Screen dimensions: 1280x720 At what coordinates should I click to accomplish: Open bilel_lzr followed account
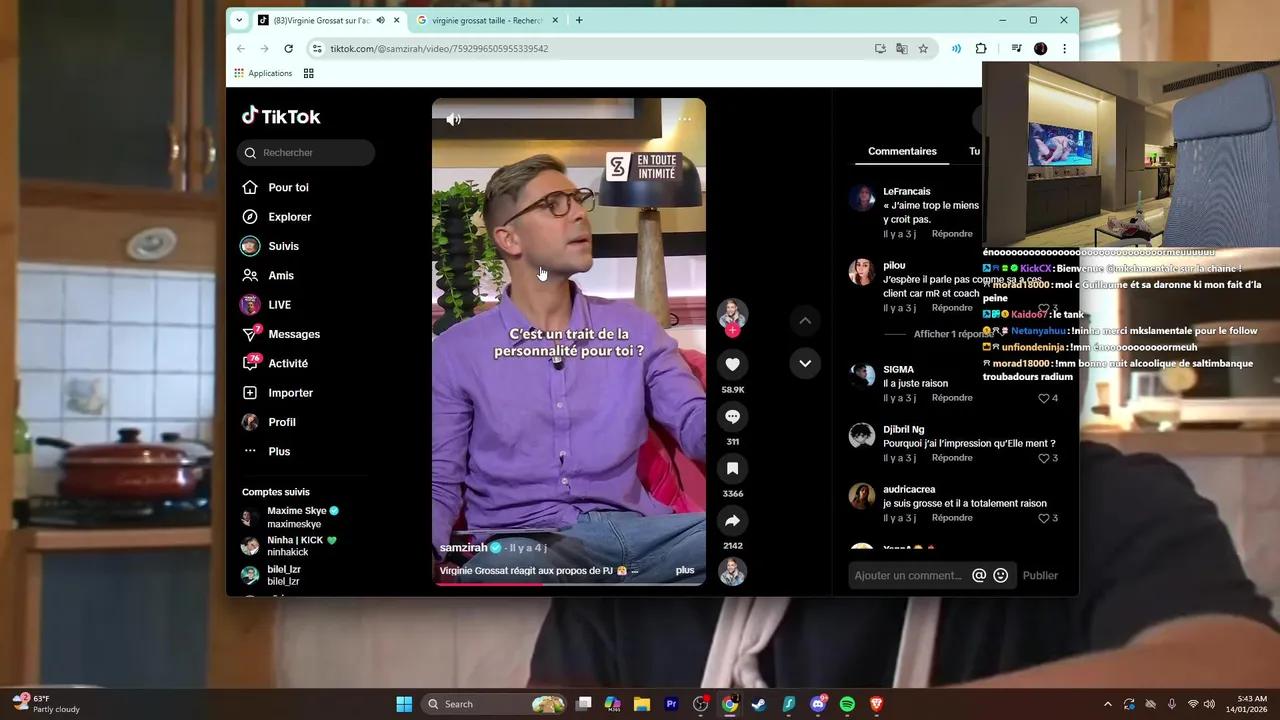pyautogui.click(x=272, y=575)
